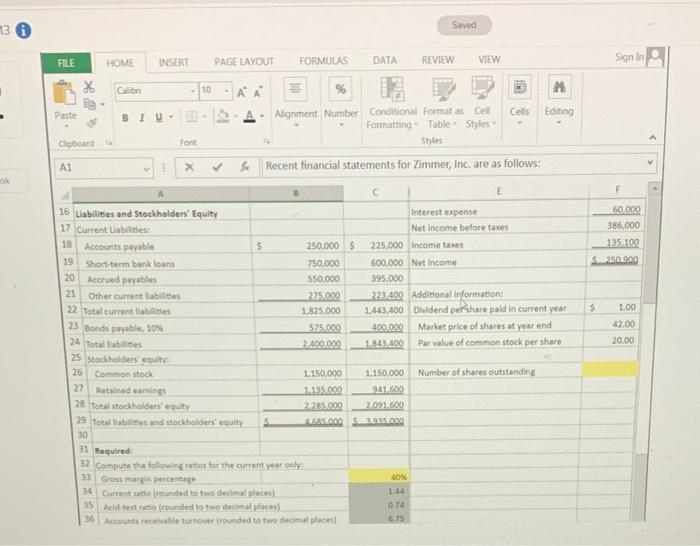Switch to the REVIEW tab
The image size is (700, 546).
tap(438, 60)
